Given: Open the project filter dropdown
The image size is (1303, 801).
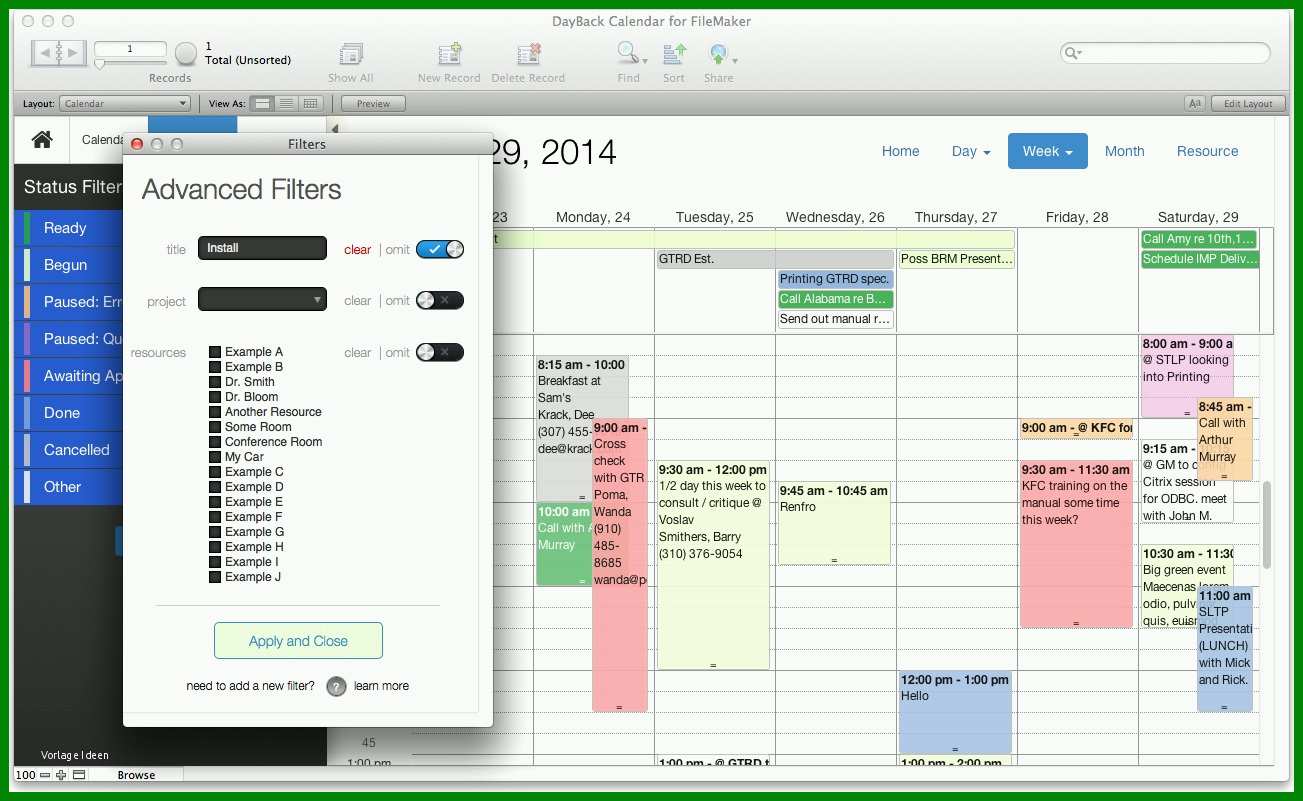Looking at the screenshot, I should 262,299.
